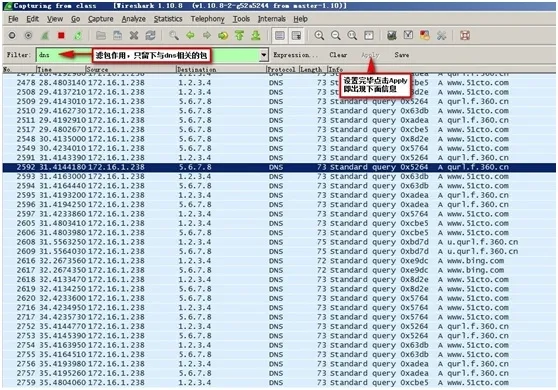Open the capture interfaces list icon
This screenshot has height=390, width=558.
pyautogui.click(x=12, y=36)
